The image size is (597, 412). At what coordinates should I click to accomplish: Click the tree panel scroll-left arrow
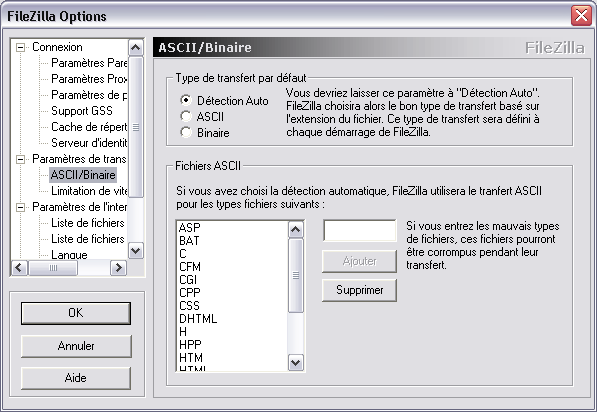[19, 268]
